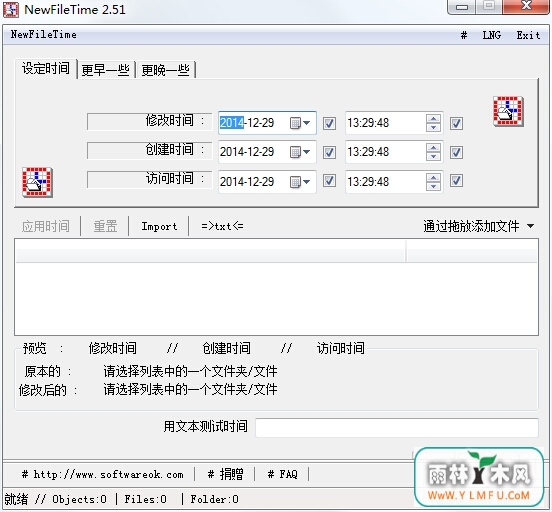Click the =>txt<= button
The width and height of the screenshot is (552, 512).
(222, 226)
